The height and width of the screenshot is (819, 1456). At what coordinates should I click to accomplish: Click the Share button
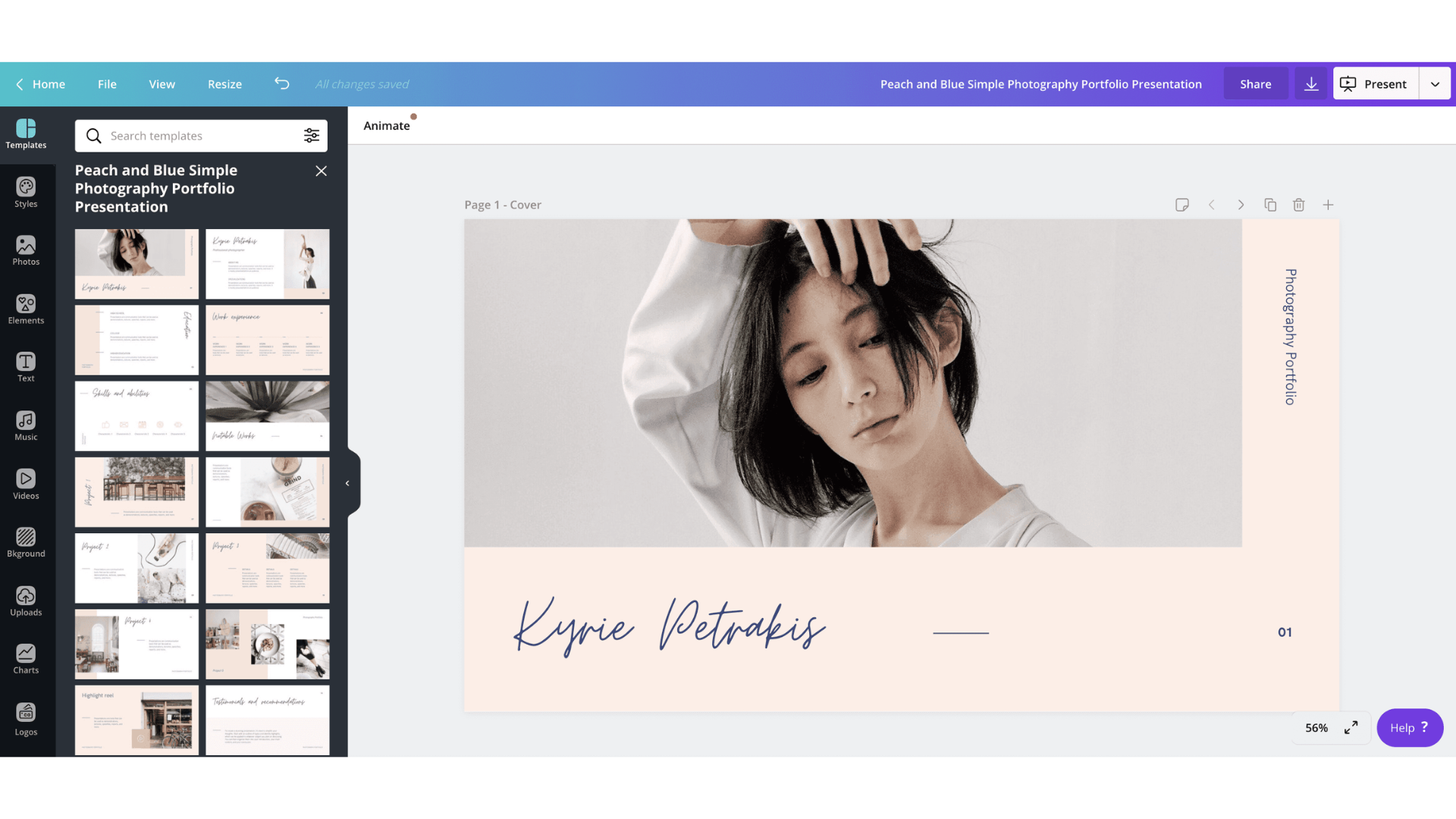pyautogui.click(x=1255, y=84)
